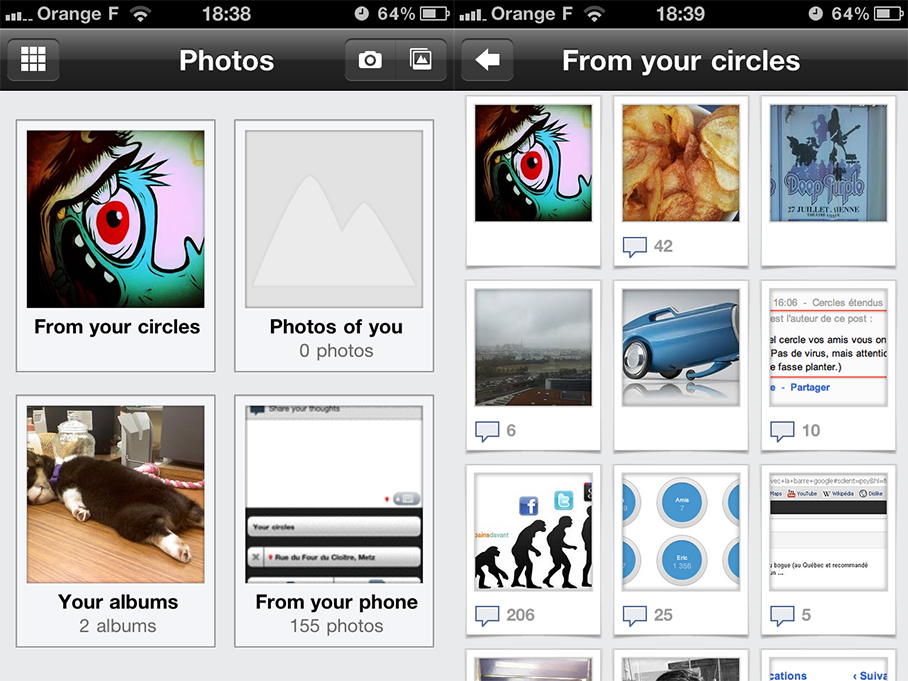Tap comment icon showing 42 comments
This screenshot has width=908, height=681.
635,246
